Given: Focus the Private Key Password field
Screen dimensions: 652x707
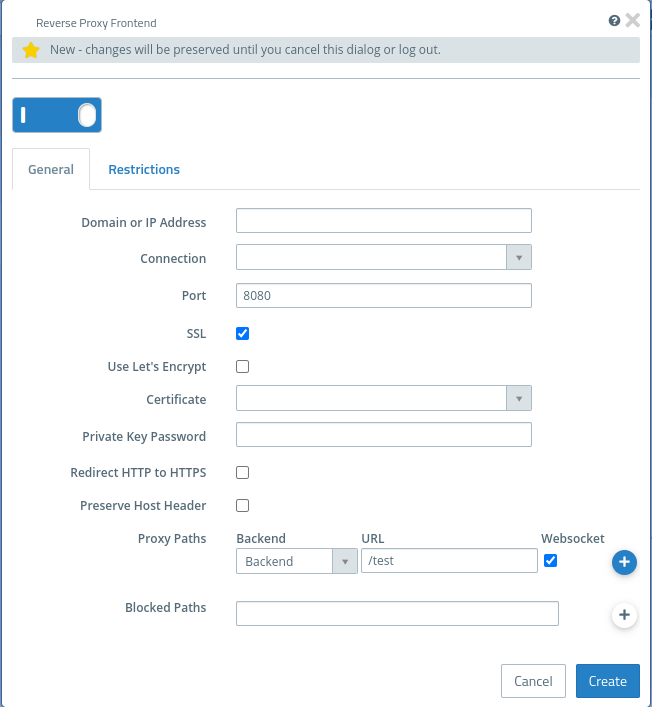Looking at the screenshot, I should tap(383, 435).
